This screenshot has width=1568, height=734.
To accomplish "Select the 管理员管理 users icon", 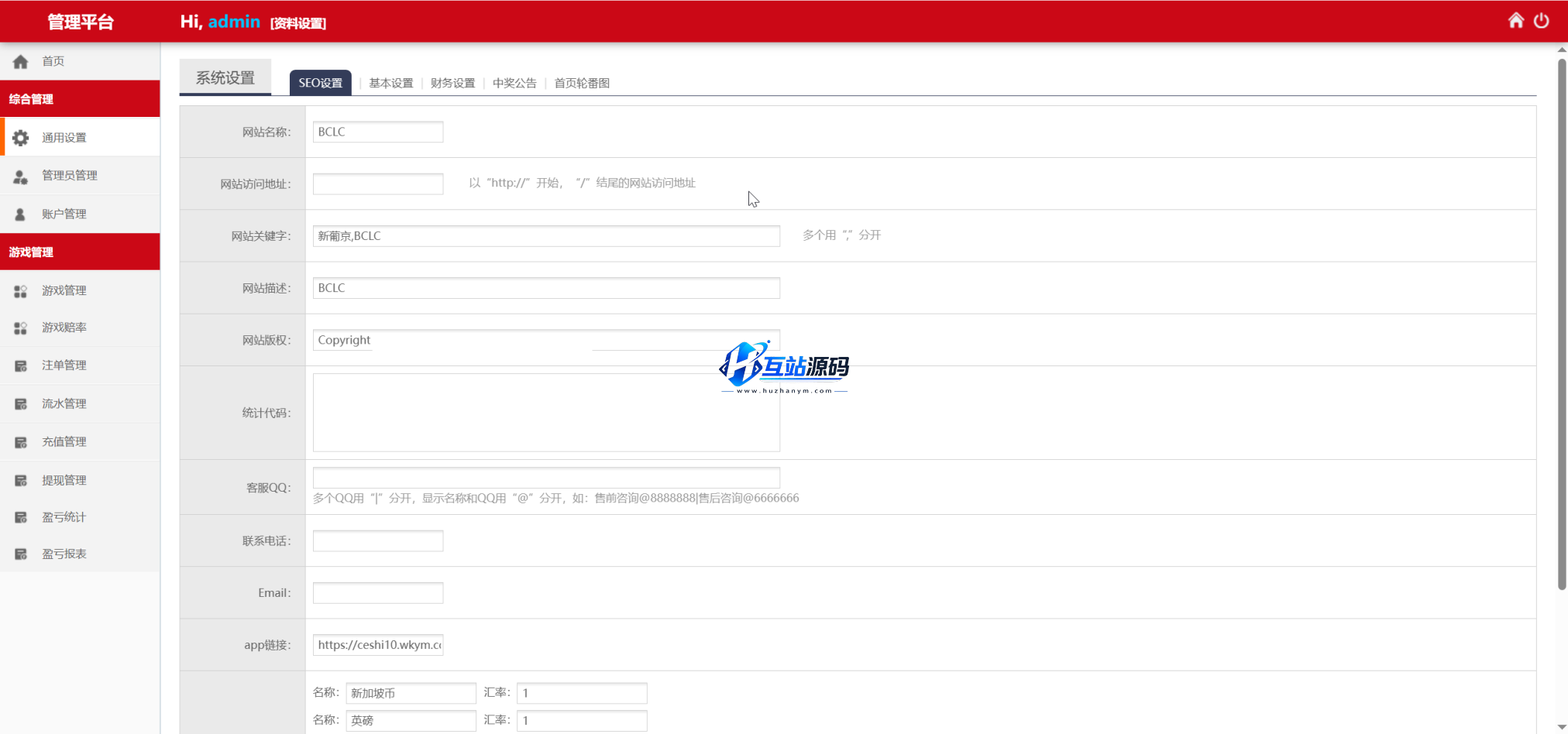I will tap(20, 176).
